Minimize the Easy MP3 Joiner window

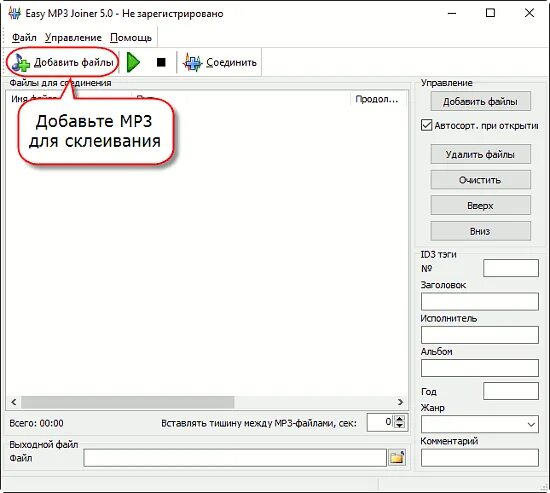click(452, 13)
